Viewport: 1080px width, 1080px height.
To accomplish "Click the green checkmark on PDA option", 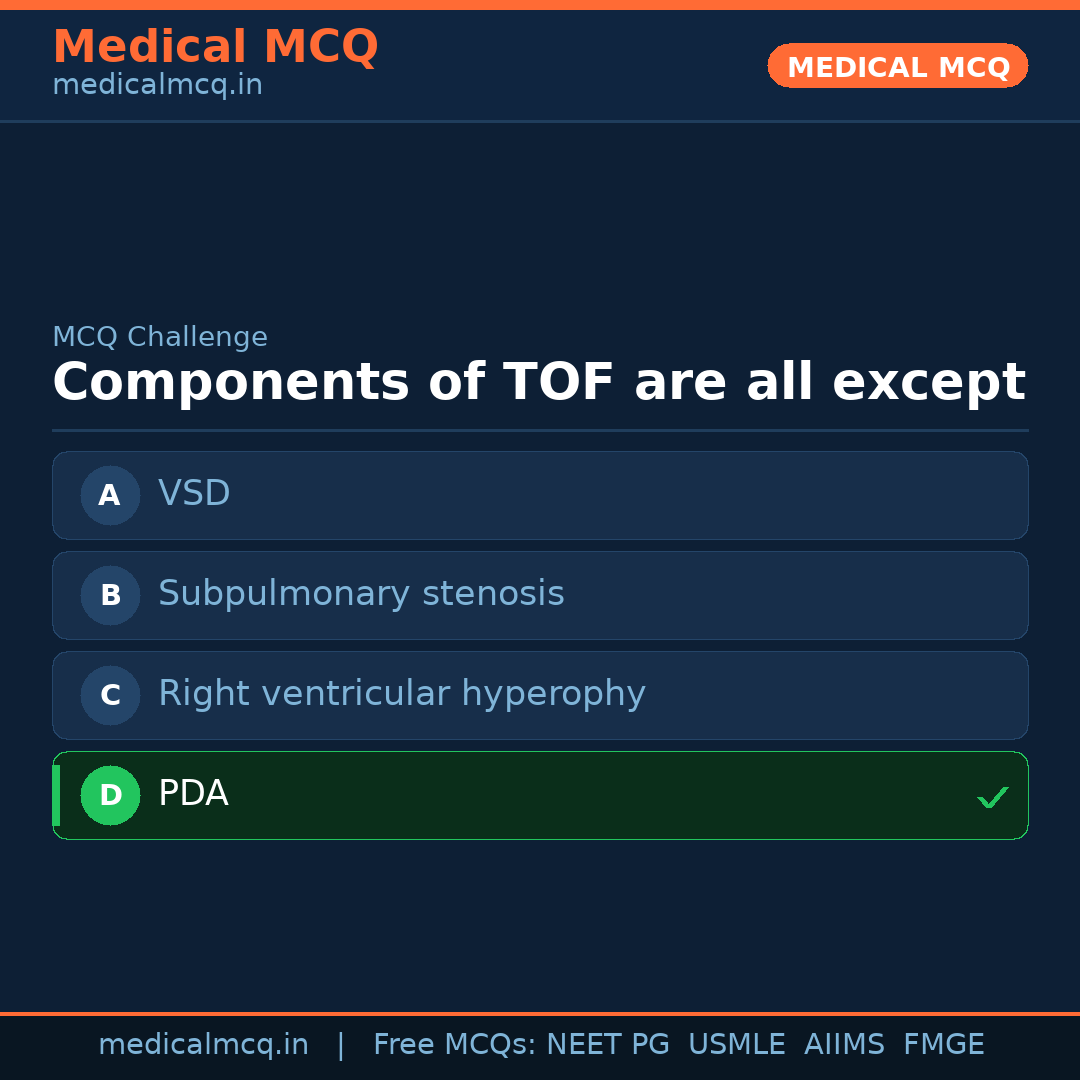I will click(992, 797).
